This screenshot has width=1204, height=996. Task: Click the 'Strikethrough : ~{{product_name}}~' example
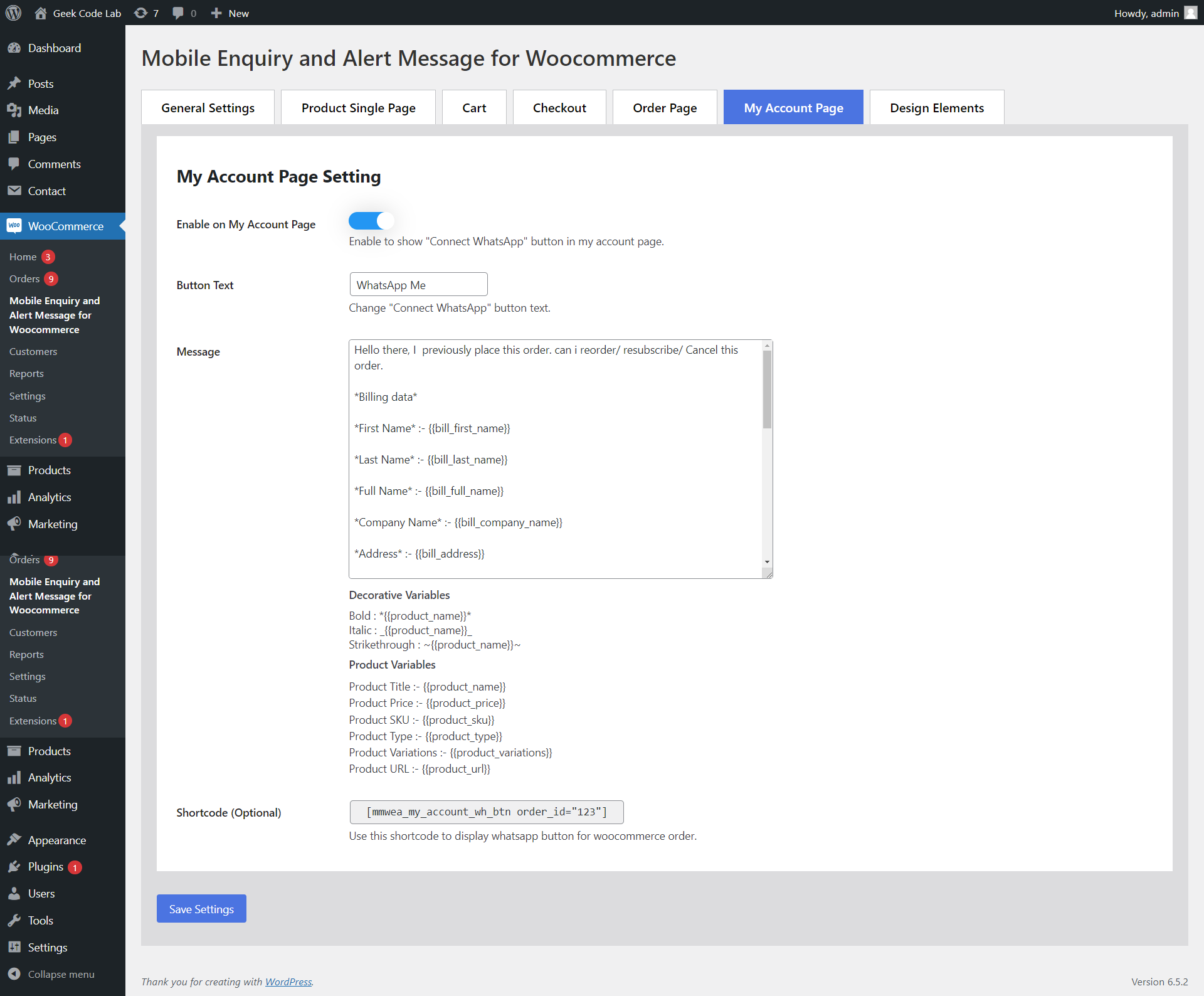pyautogui.click(x=435, y=645)
